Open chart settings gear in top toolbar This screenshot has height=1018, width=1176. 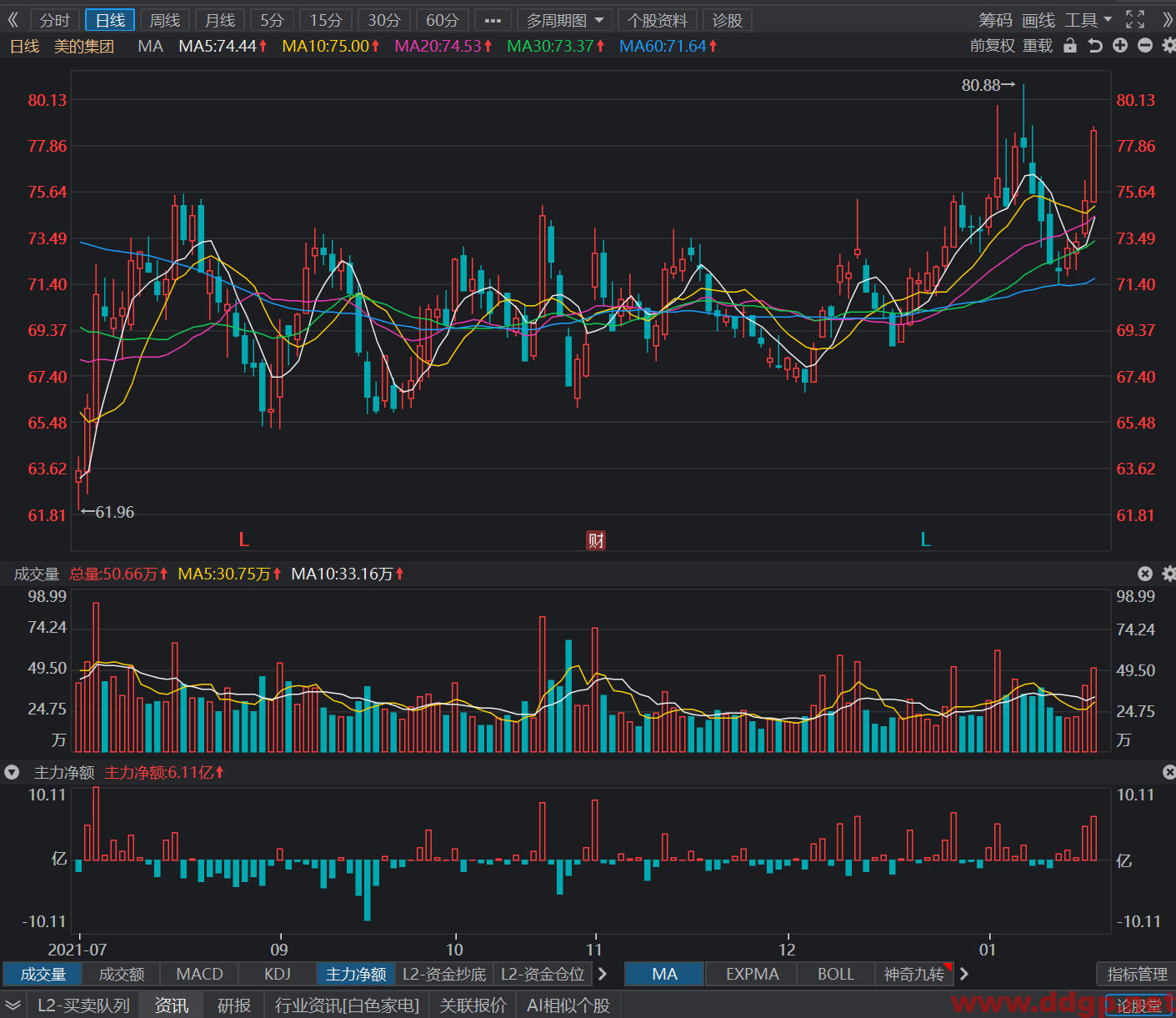pyautogui.click(x=1168, y=46)
